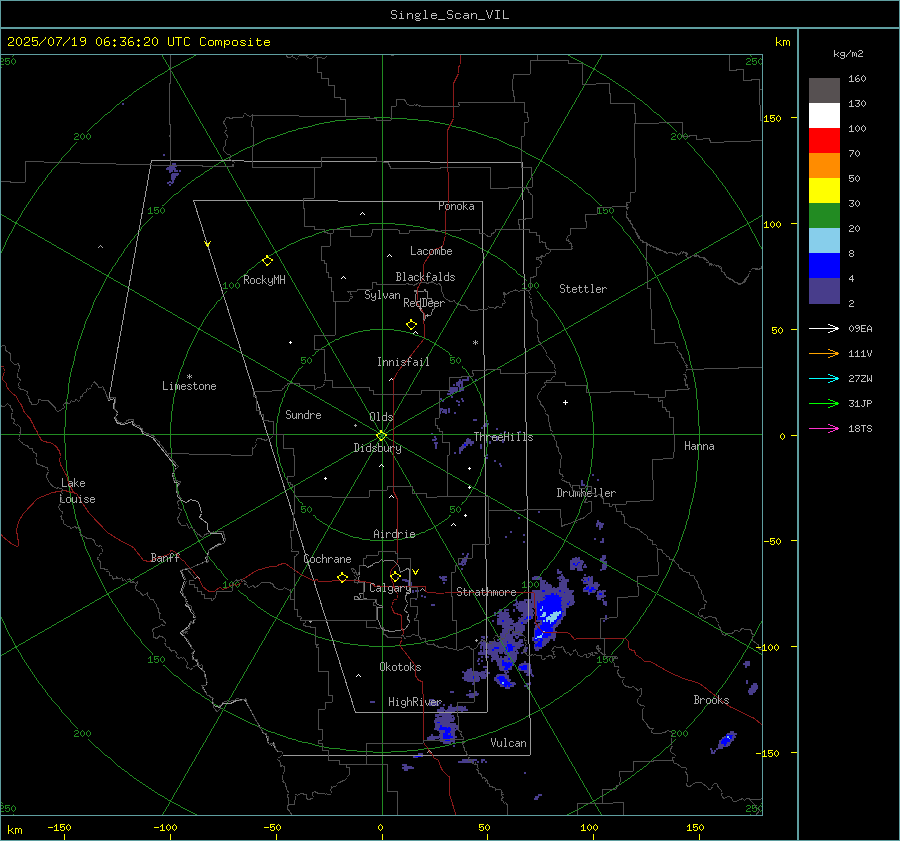Click the Strathmore town label

tap(486, 592)
